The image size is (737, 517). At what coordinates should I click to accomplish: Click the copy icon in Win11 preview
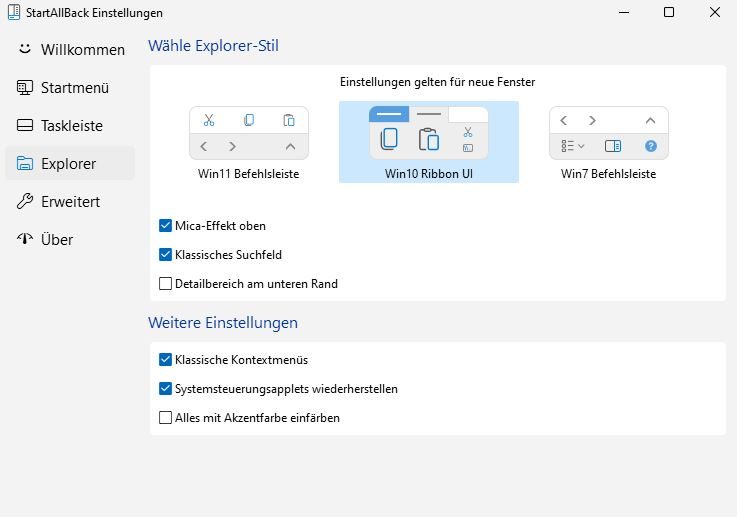click(249, 120)
